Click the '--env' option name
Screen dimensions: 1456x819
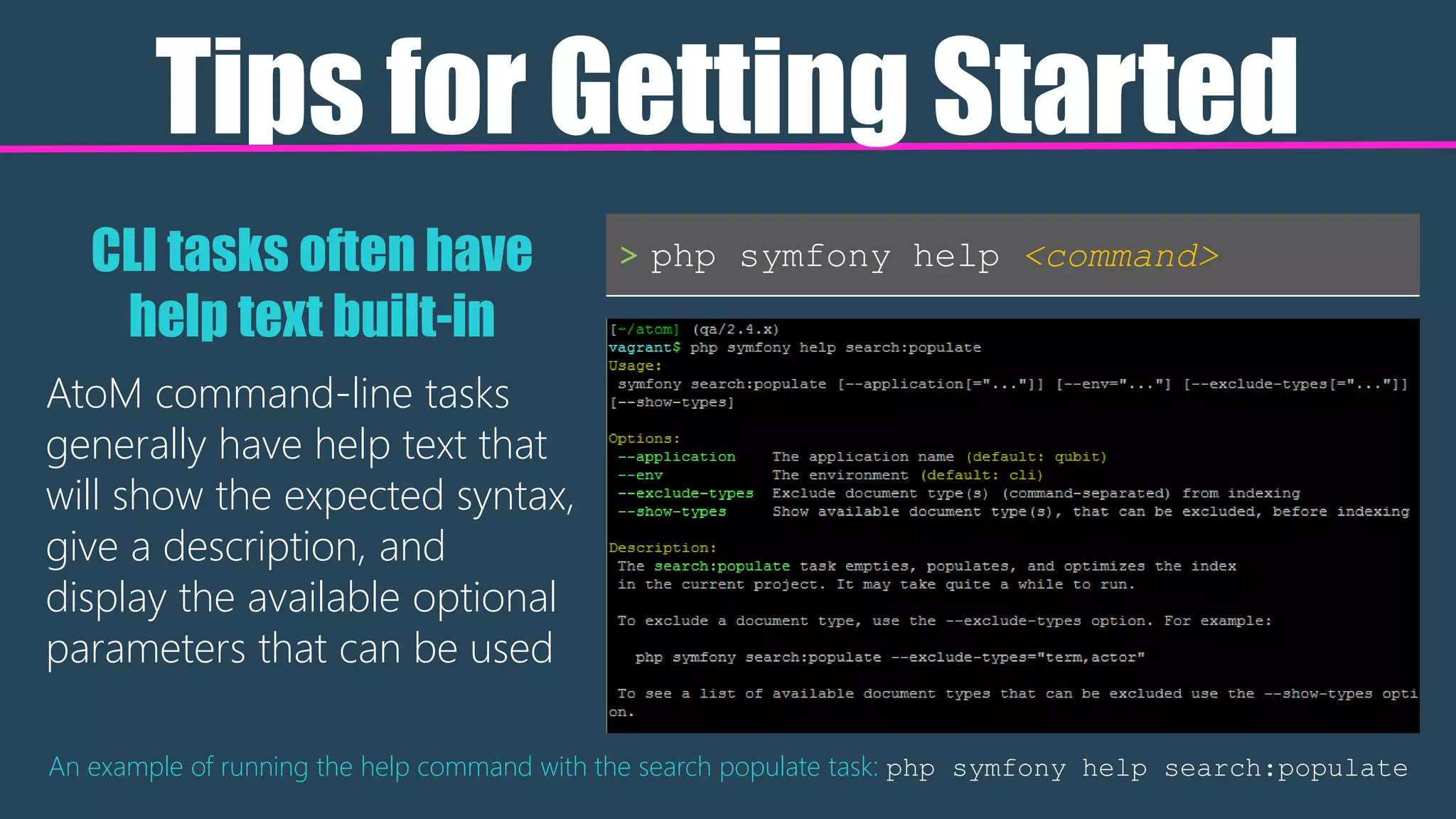click(x=640, y=476)
